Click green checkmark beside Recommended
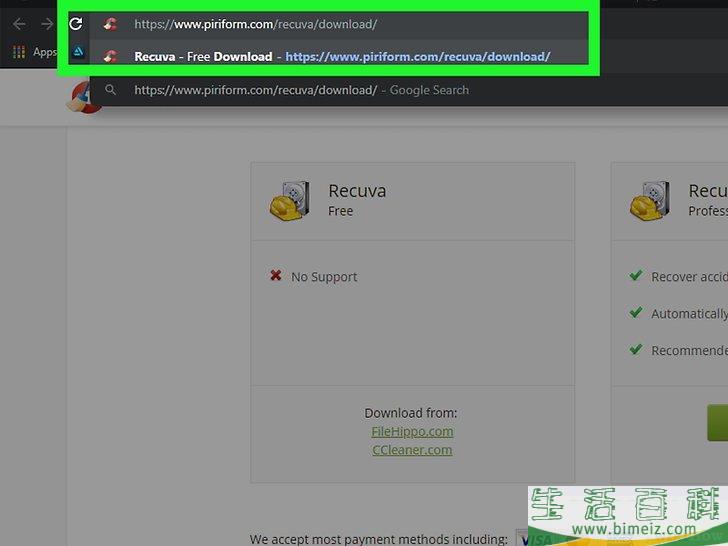This screenshot has width=728, height=546. pos(636,349)
